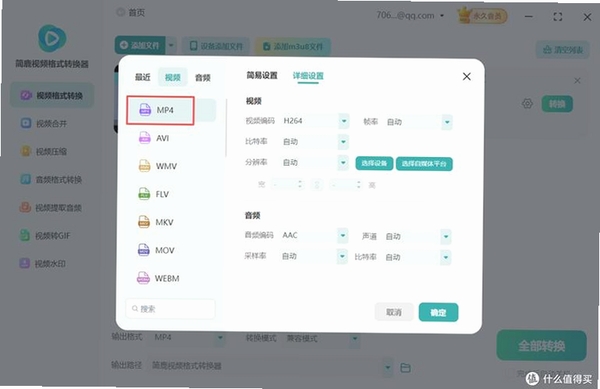Click 清空列表 button
Viewport: 600px width, 389px height.
(562, 50)
